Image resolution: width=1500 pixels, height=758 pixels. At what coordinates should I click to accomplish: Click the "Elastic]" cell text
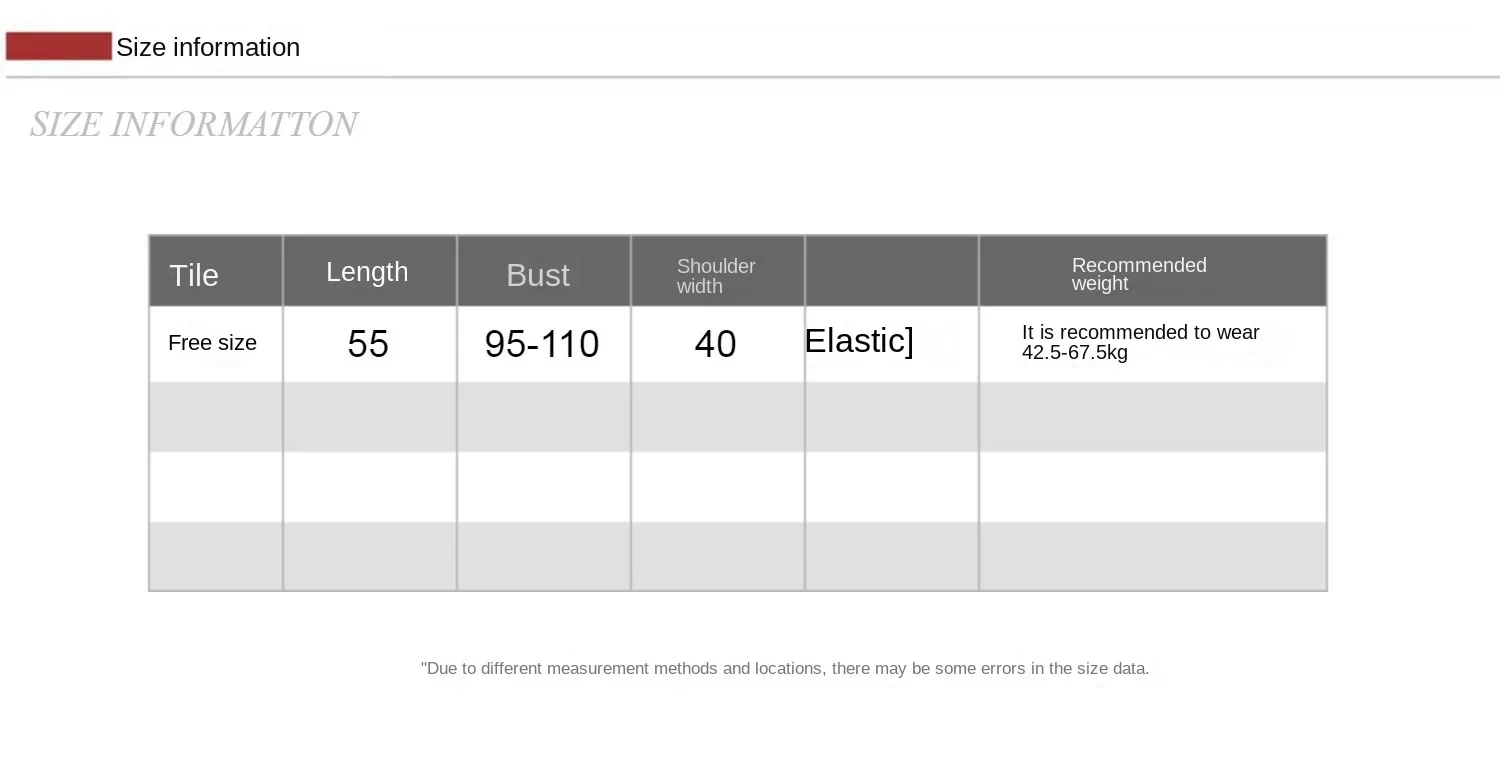pos(859,341)
